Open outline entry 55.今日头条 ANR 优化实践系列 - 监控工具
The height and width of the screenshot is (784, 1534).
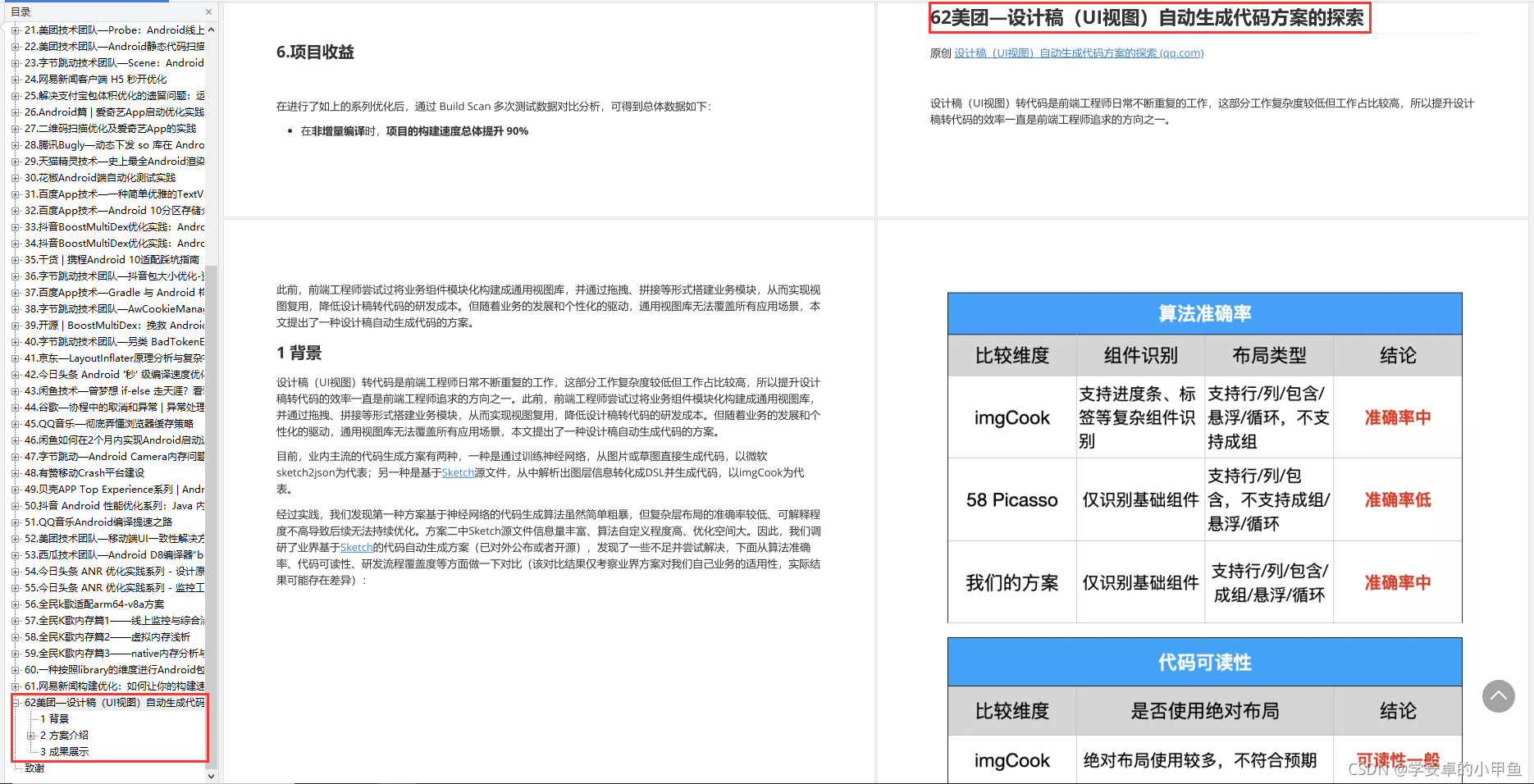[114, 588]
